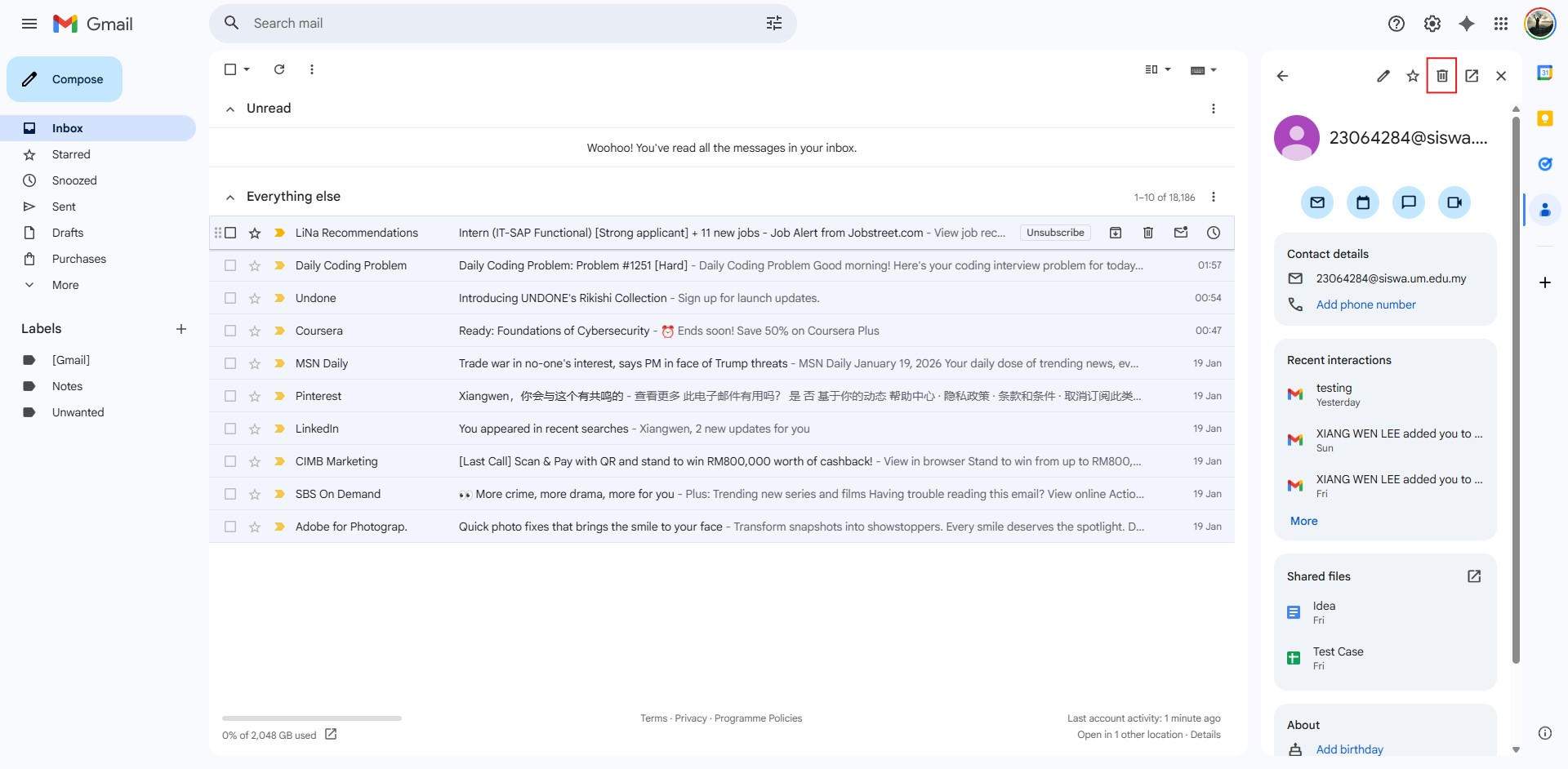Tick the checkbox for Coursera email

(230, 331)
